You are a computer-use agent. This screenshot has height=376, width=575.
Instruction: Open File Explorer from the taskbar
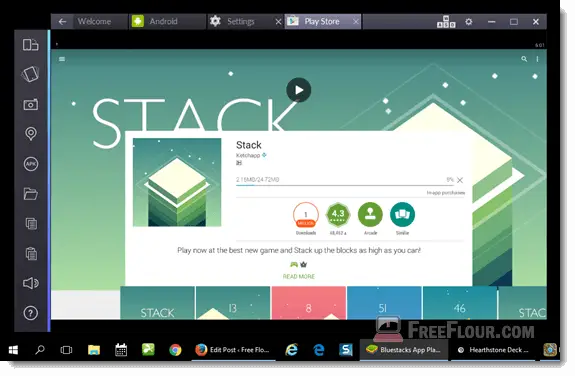pos(94,350)
